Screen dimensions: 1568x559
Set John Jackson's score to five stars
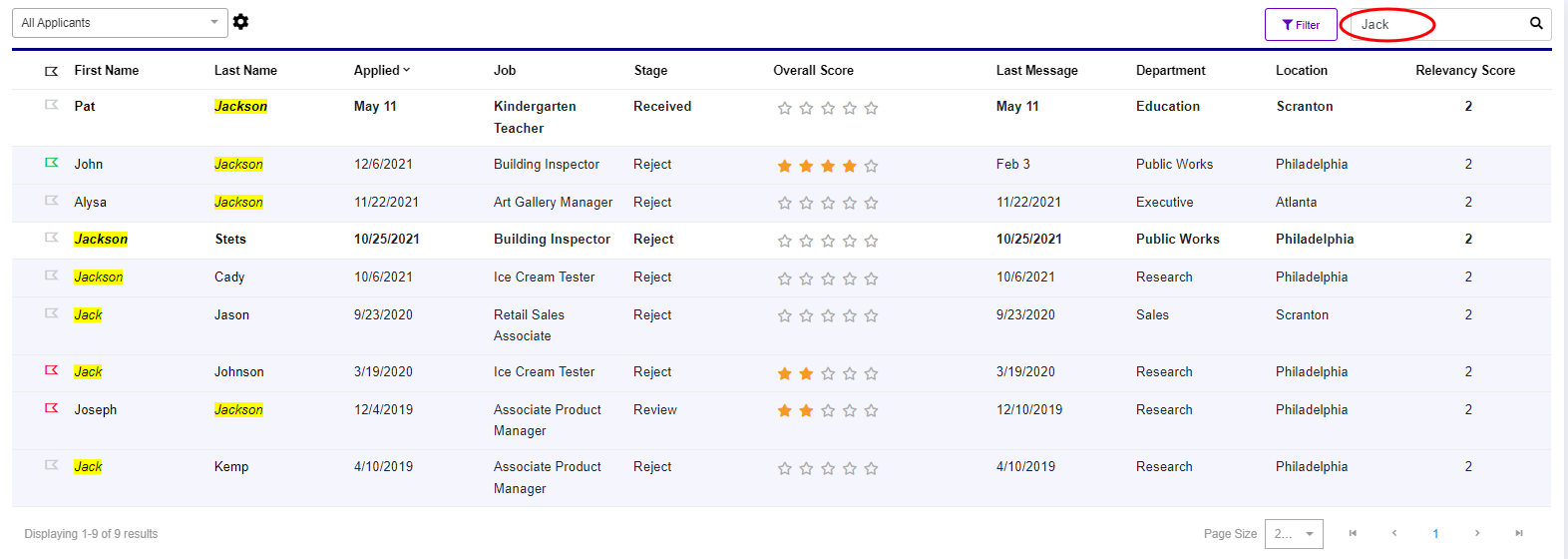click(x=871, y=166)
